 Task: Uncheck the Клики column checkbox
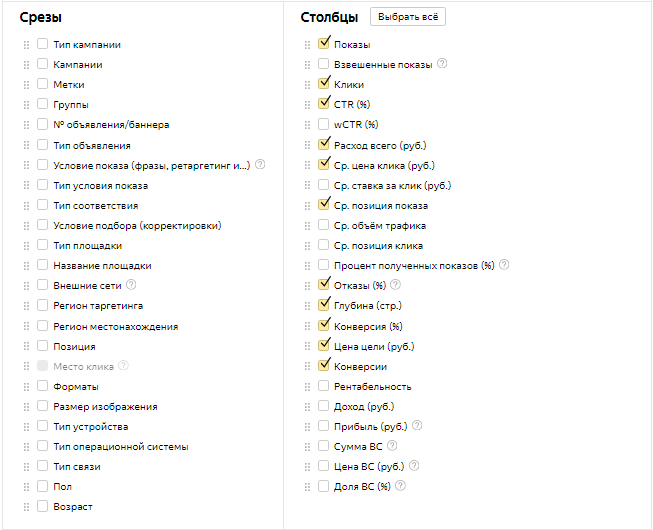pos(324,83)
